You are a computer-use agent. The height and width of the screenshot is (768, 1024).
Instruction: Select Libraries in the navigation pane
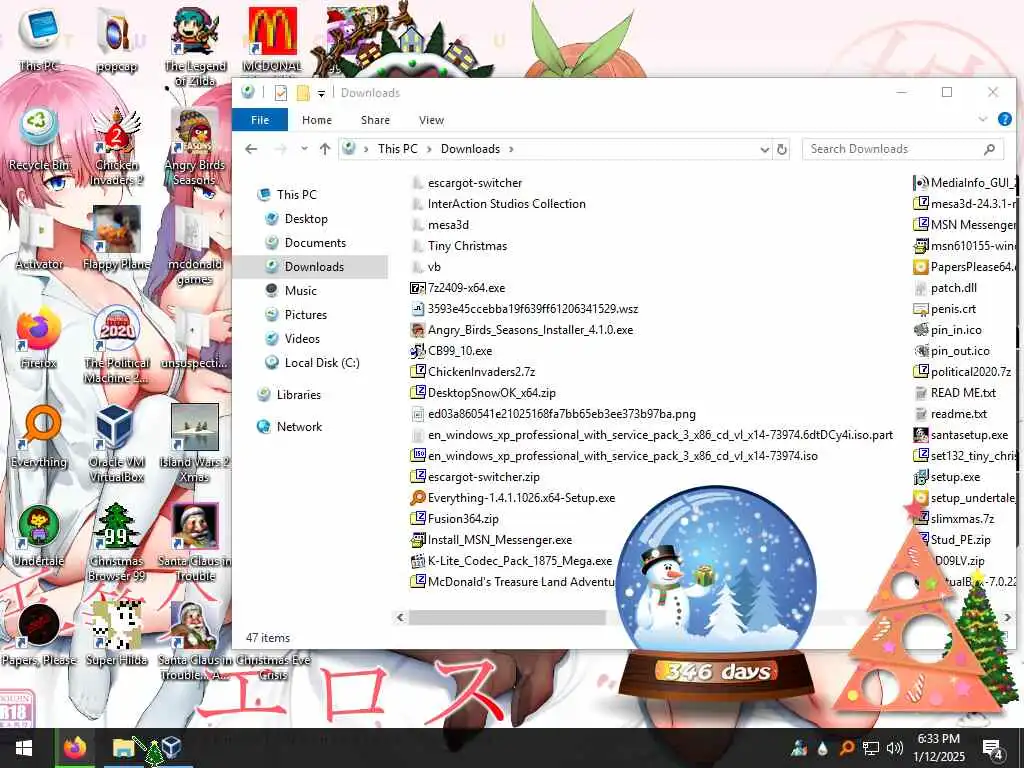pyautogui.click(x=298, y=395)
